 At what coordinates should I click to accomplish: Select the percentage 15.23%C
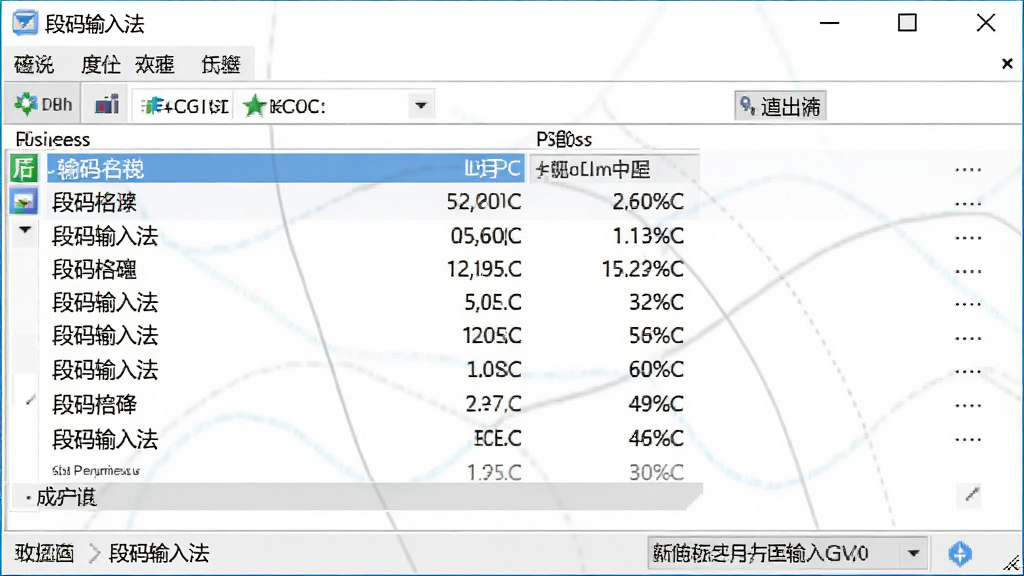(x=643, y=269)
